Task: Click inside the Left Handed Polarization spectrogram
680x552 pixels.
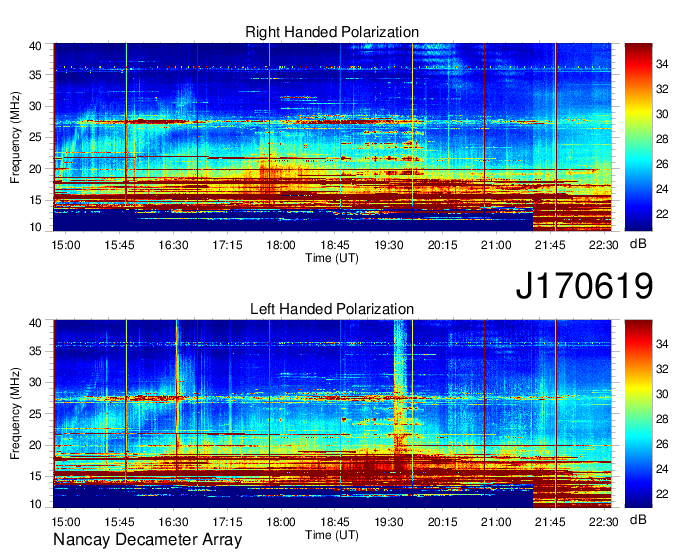Action: (332, 414)
